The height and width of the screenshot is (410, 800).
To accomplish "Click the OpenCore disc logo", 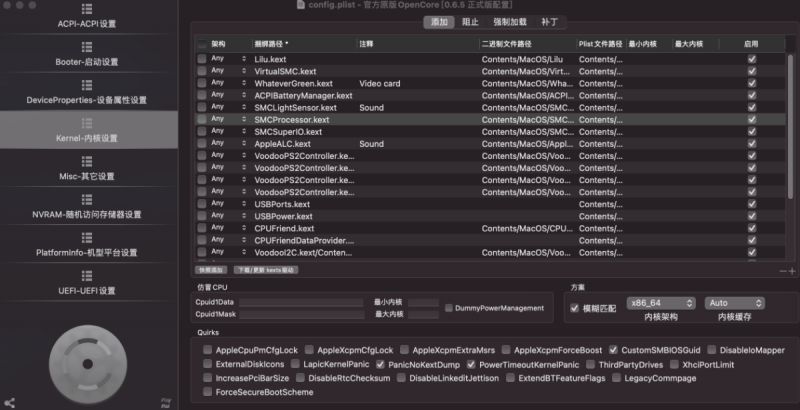I will click(88, 364).
